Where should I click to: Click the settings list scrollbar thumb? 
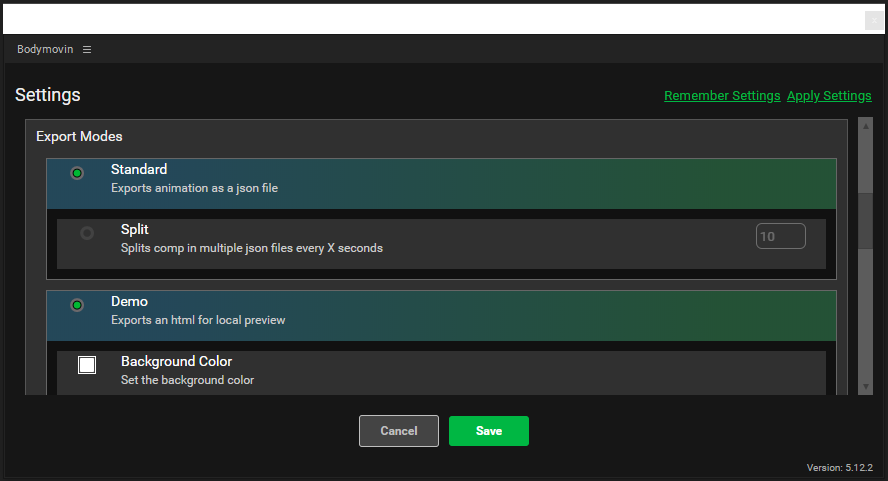865,218
